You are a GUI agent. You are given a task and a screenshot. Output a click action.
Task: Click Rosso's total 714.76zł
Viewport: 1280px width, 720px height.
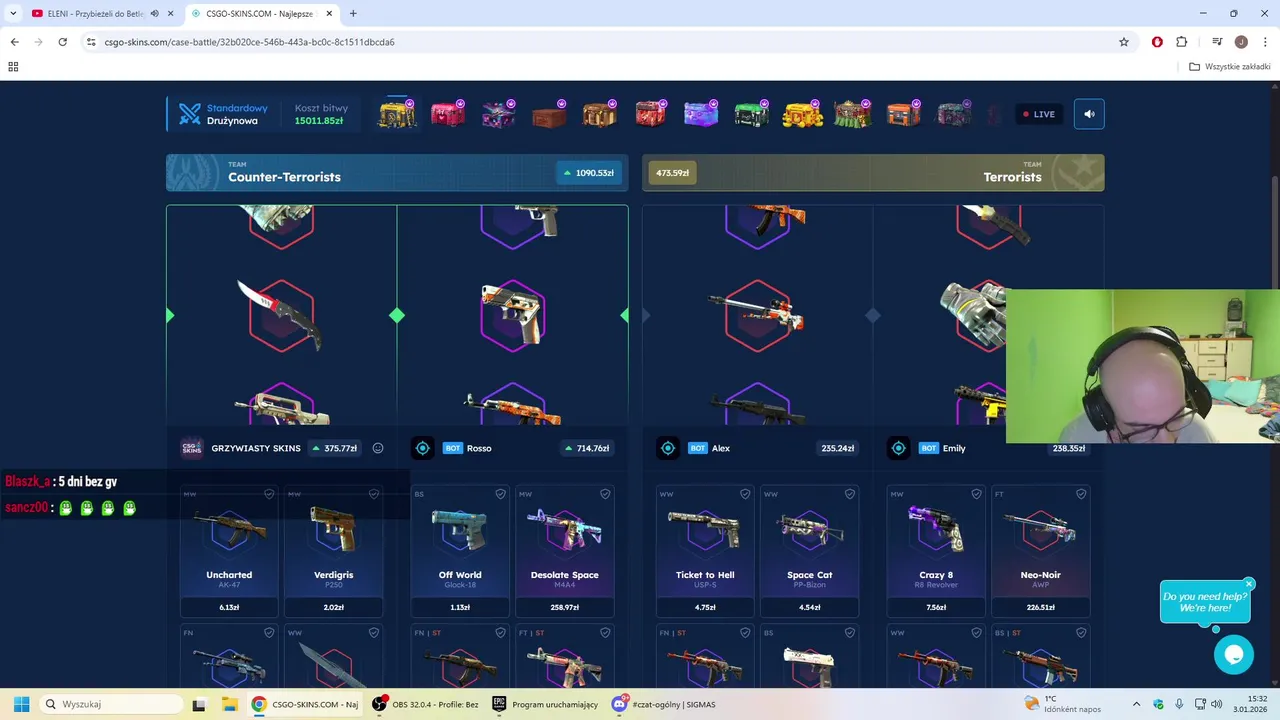588,448
